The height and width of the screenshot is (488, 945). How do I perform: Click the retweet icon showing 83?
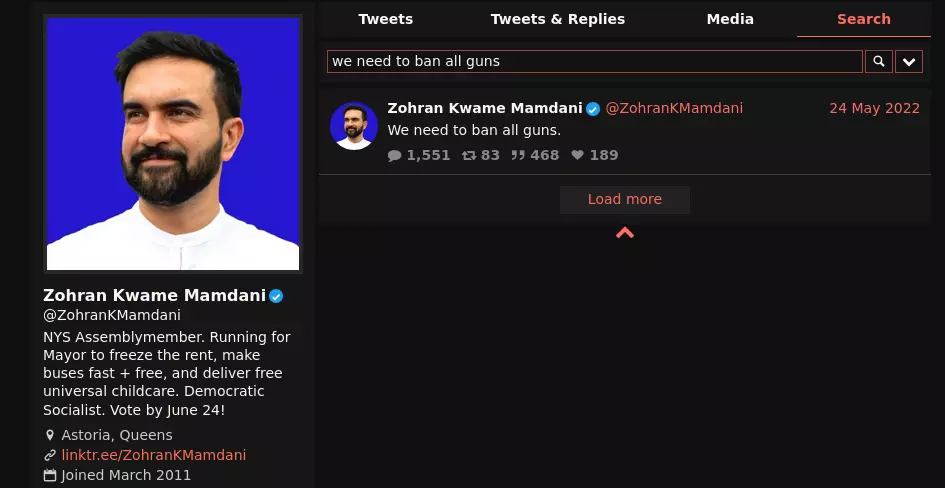click(469, 155)
